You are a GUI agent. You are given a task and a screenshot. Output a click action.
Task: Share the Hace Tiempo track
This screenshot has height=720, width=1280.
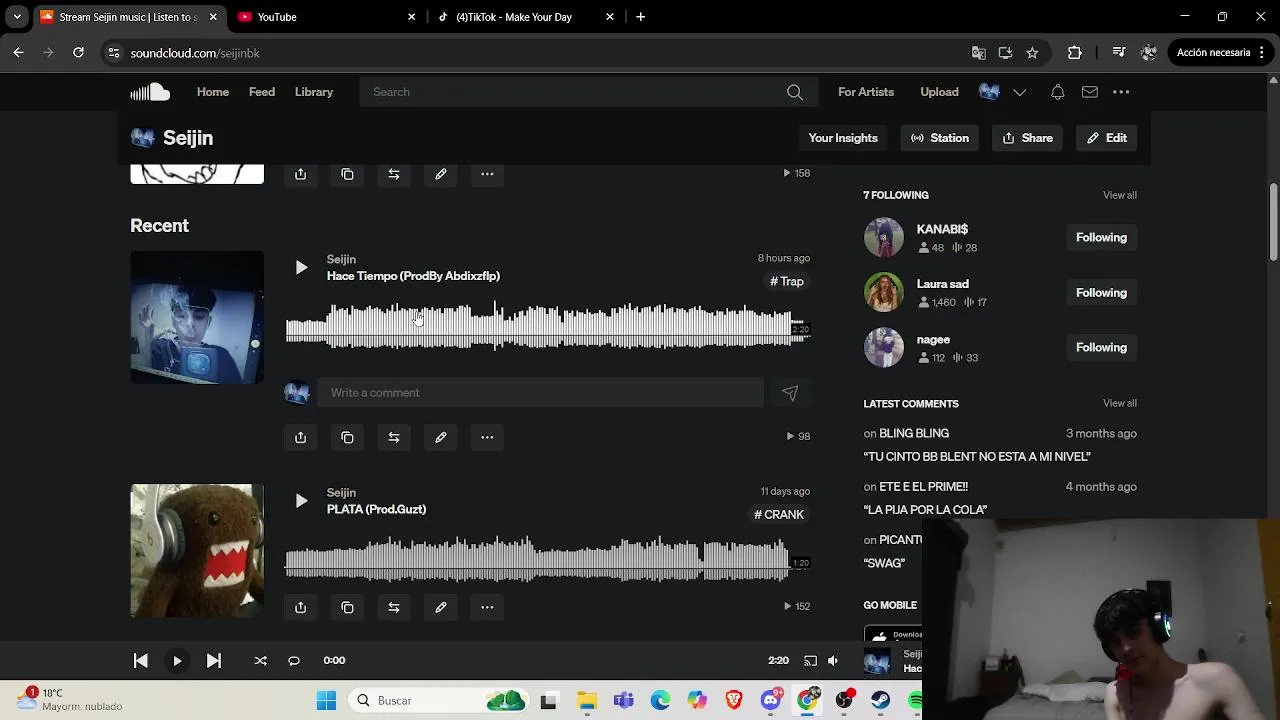coord(300,437)
